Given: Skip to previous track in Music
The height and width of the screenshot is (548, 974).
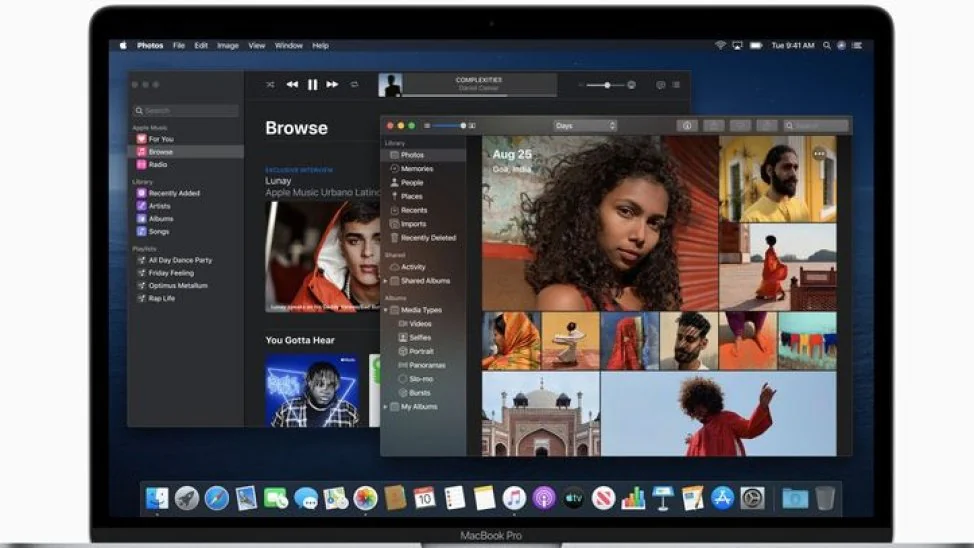Looking at the screenshot, I should pyautogui.click(x=292, y=84).
